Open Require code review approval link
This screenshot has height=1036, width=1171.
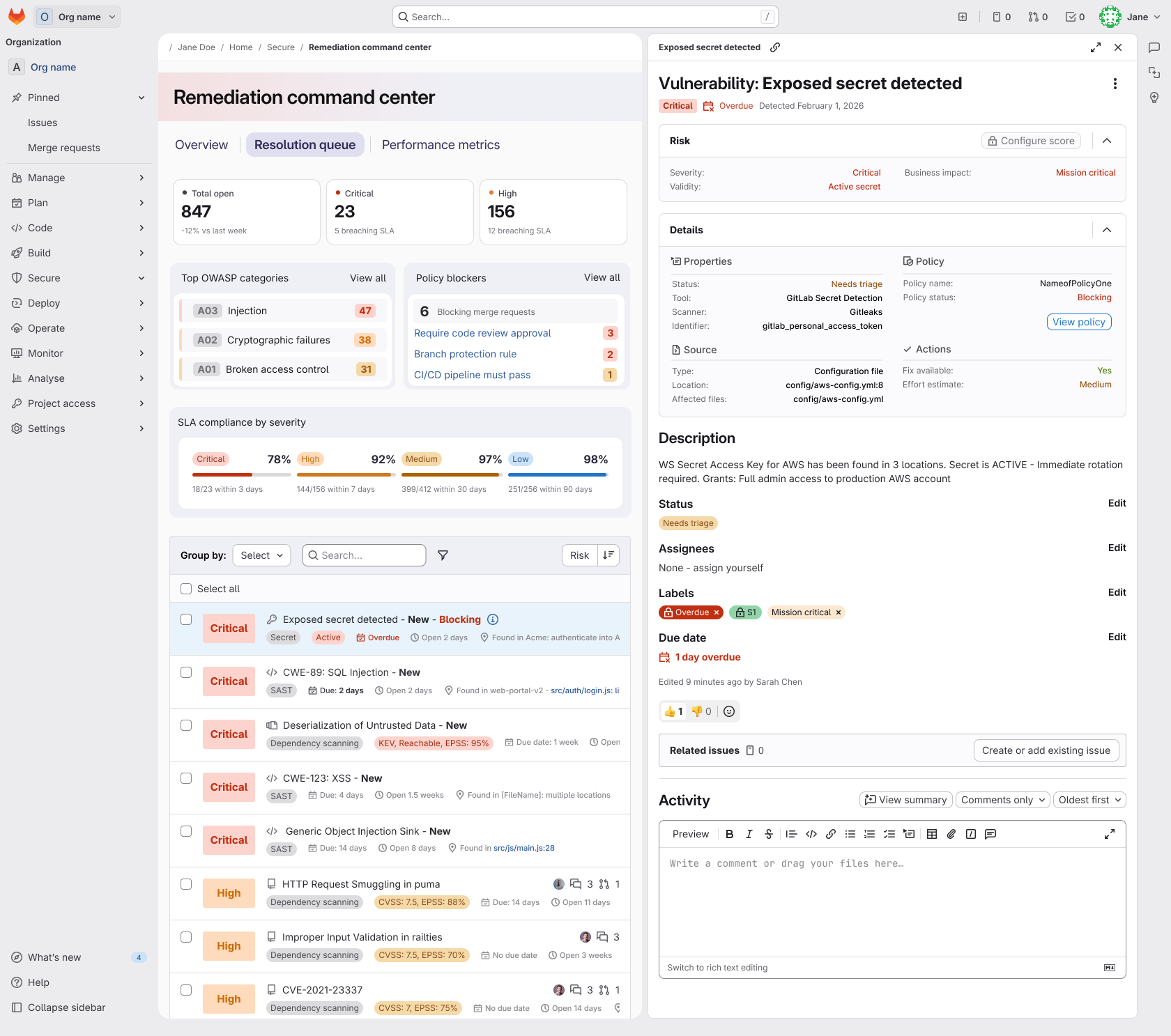click(x=482, y=333)
